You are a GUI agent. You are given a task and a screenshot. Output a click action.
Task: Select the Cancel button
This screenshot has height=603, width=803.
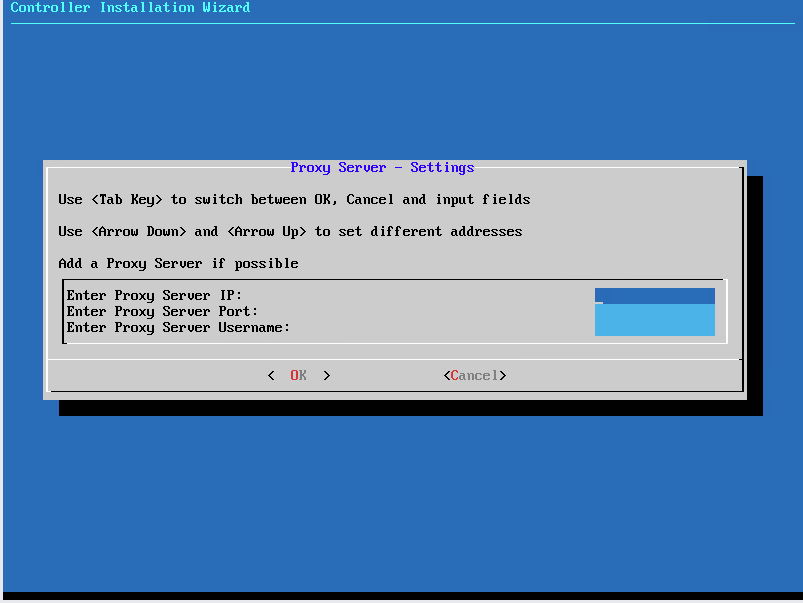[475, 376]
